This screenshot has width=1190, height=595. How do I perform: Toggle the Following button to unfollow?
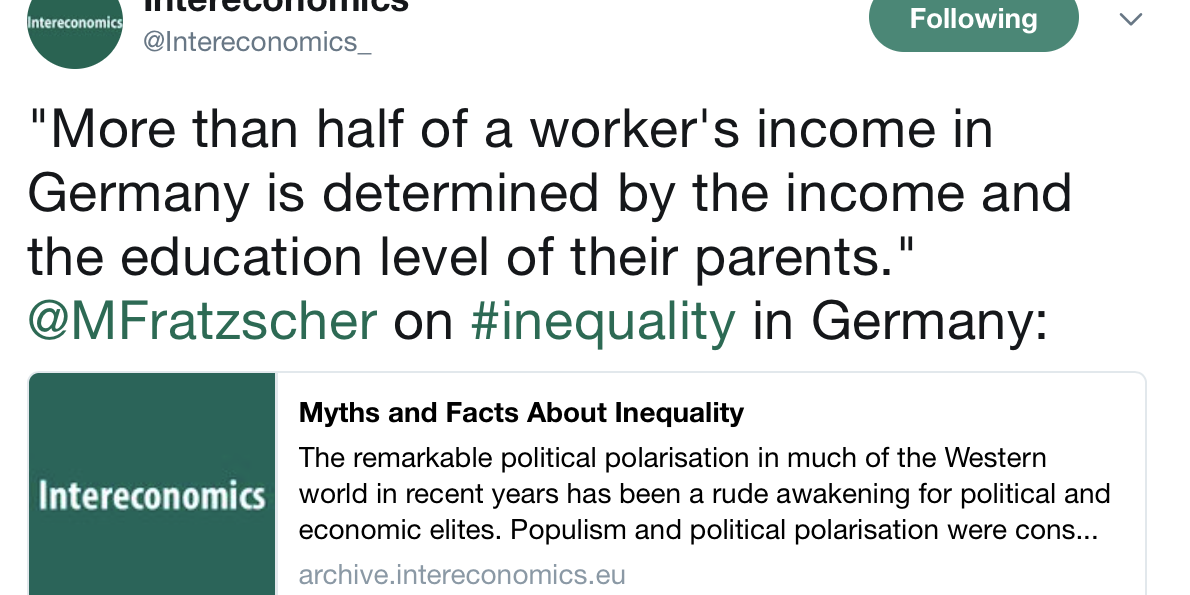point(973,20)
